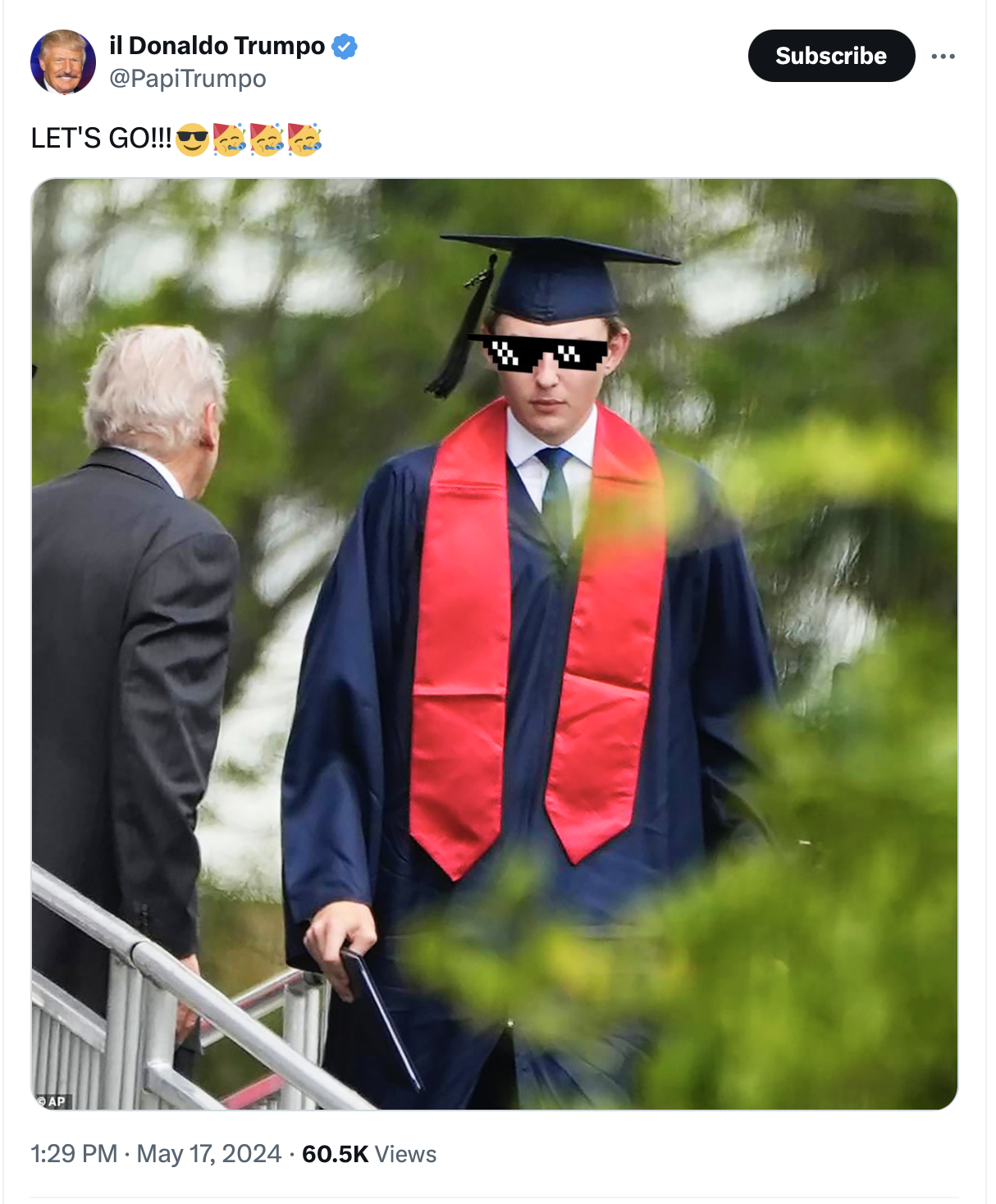The width and height of the screenshot is (996, 1204).
Task: Open the profile avatar picture
Action: (x=63, y=62)
